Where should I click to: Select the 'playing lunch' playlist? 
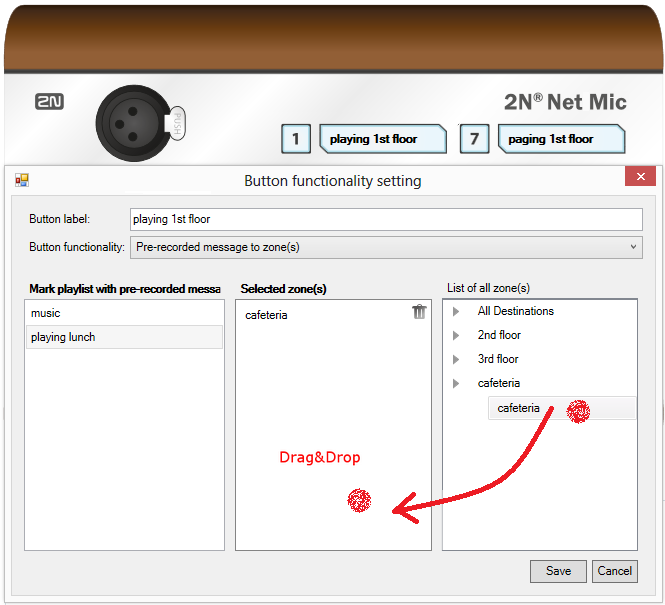(63, 337)
